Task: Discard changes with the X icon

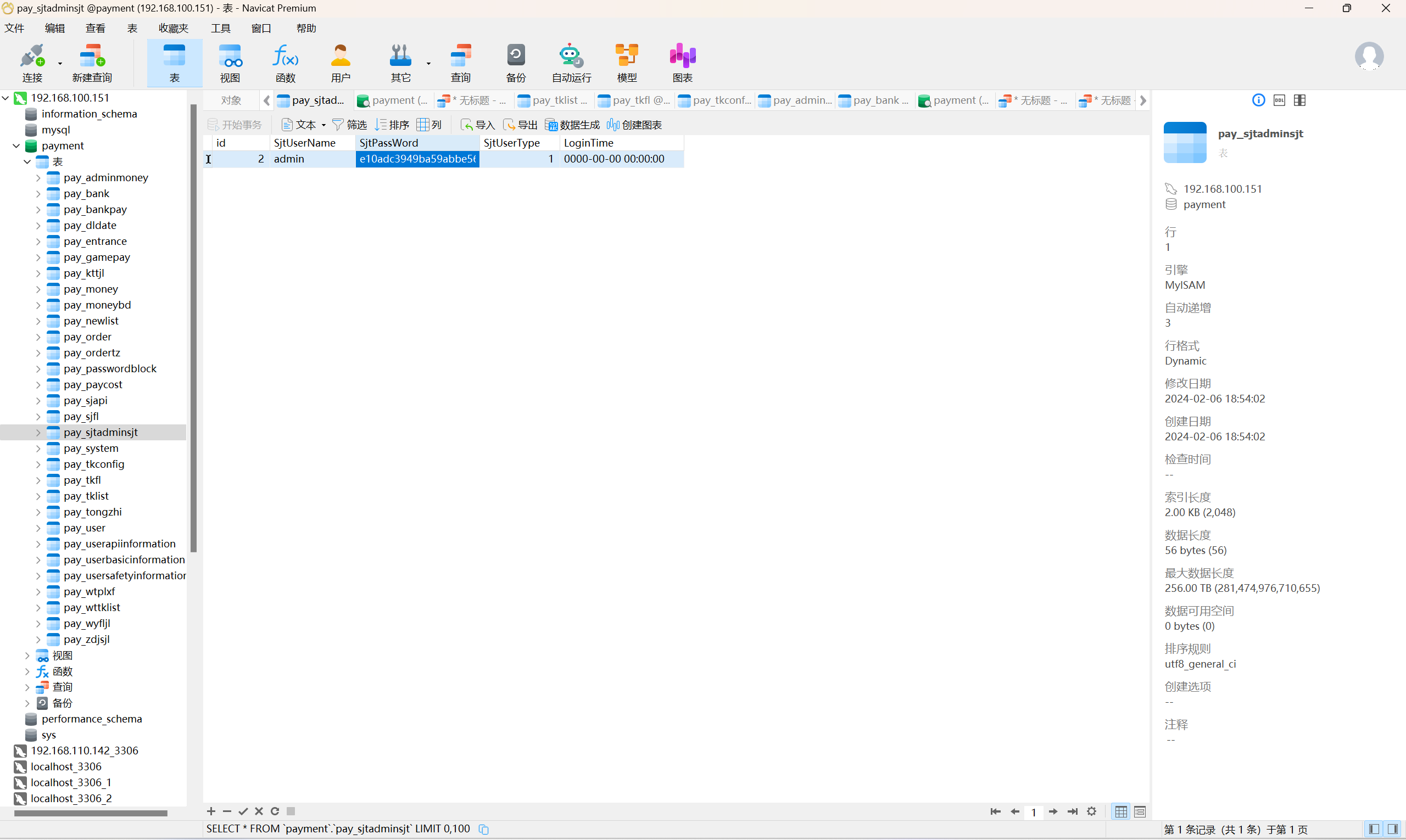Action: pos(259,811)
